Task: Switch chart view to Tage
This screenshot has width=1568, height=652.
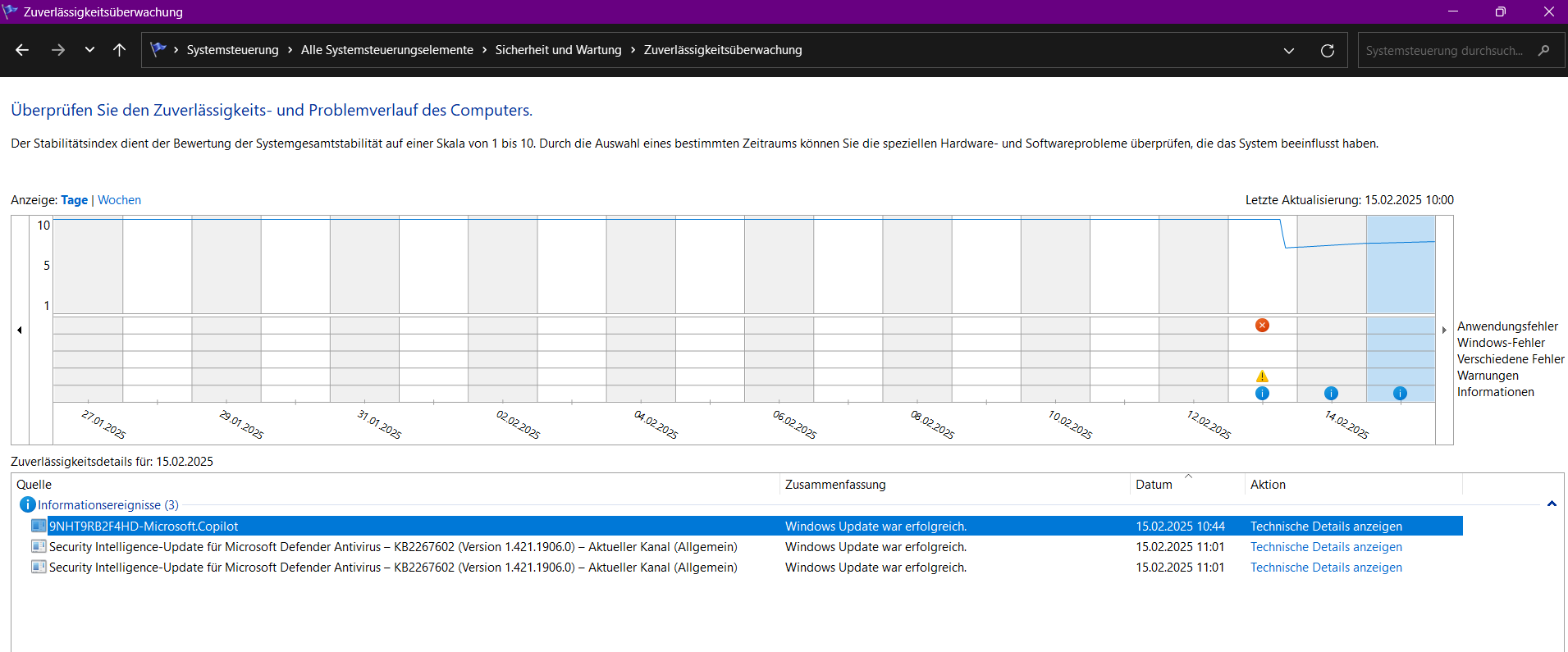Action: pos(74,200)
